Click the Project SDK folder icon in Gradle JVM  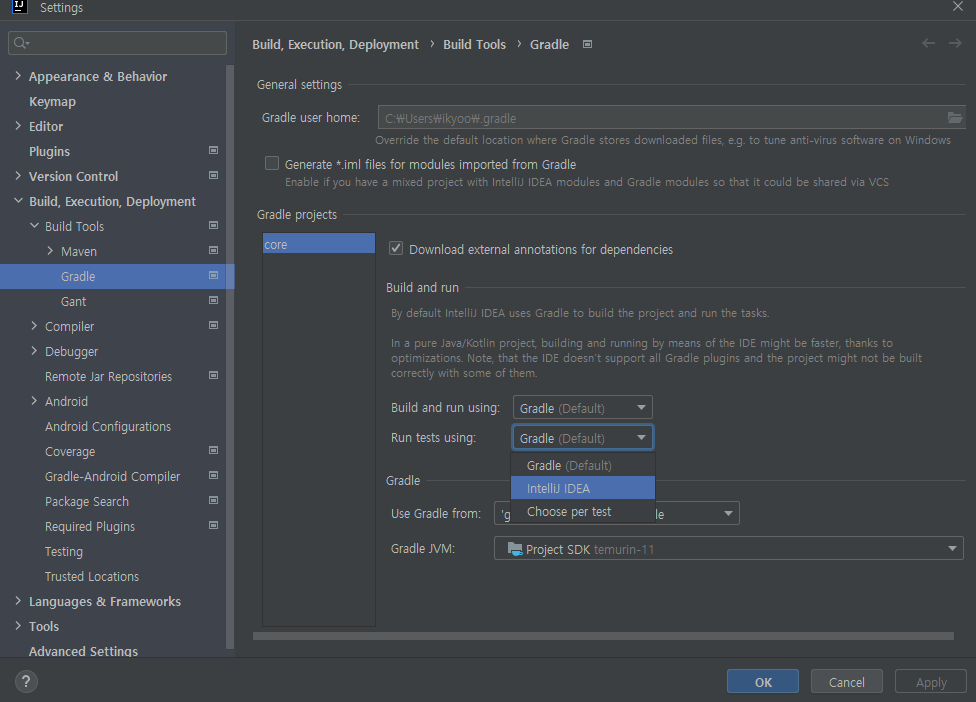(515, 549)
